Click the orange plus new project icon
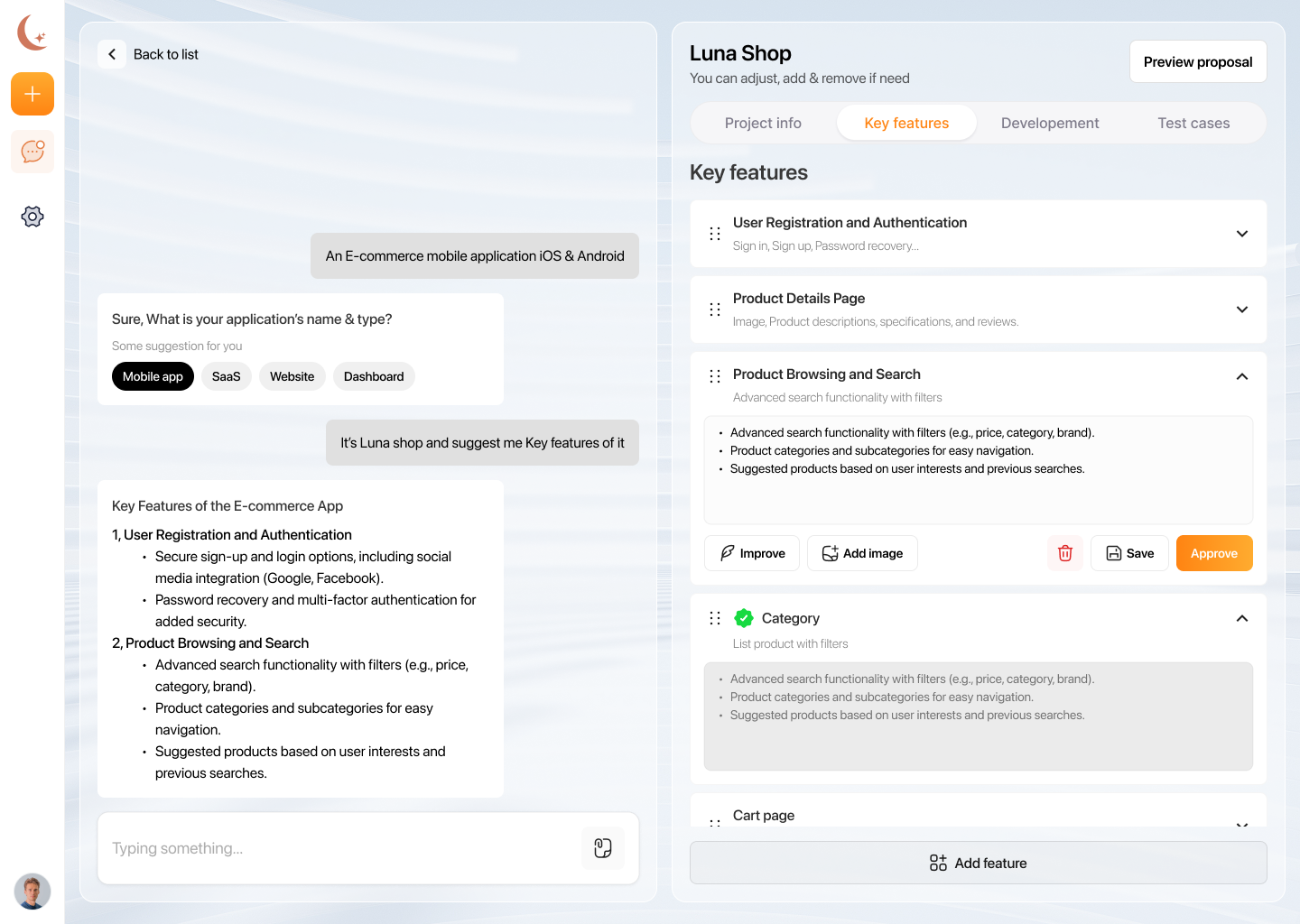This screenshot has width=1300, height=924. (x=32, y=94)
